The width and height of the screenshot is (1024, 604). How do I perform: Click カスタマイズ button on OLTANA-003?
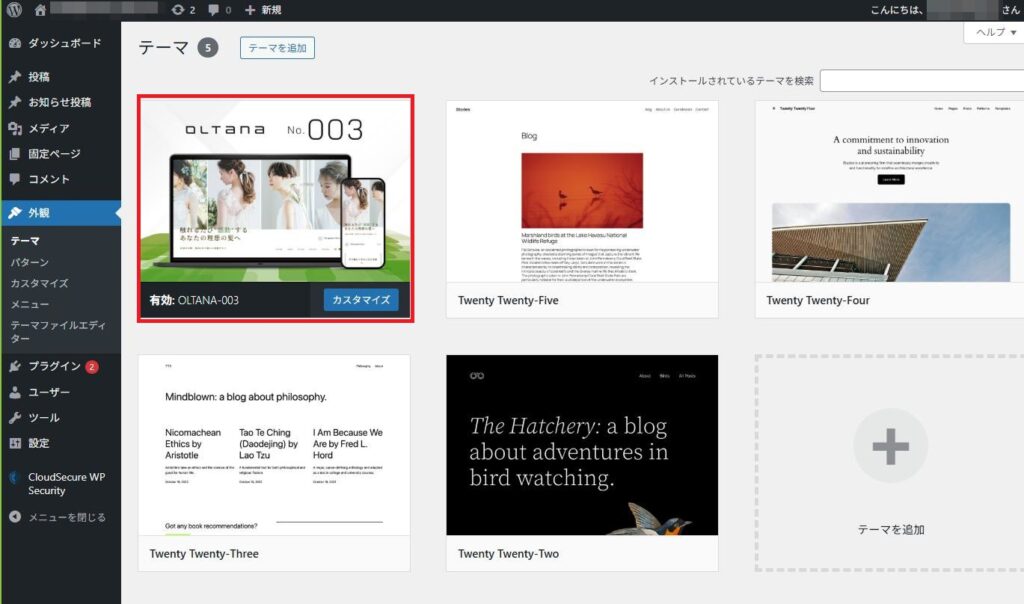(x=361, y=300)
